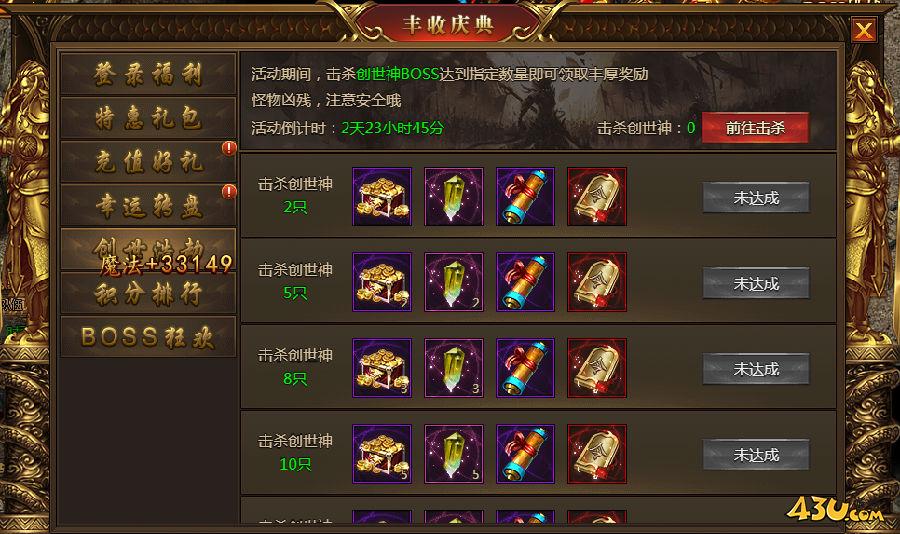Select the 幸运转盘 tab

[x=148, y=206]
